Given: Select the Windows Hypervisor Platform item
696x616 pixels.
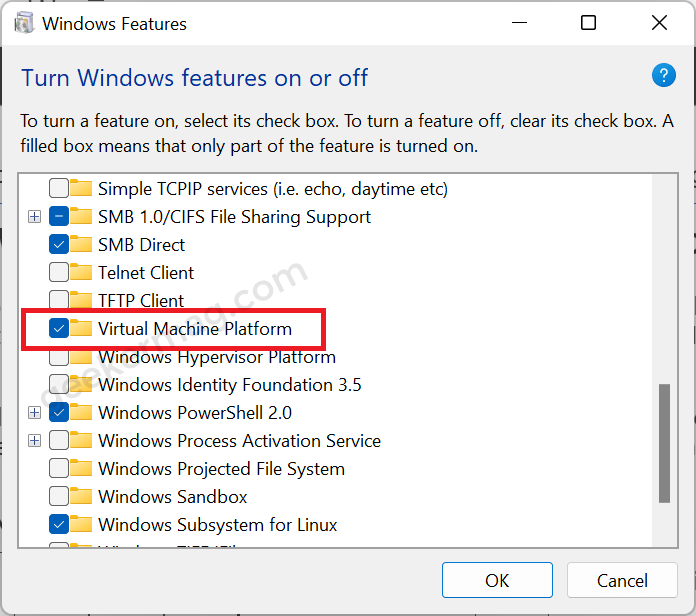Looking at the screenshot, I should [x=217, y=357].
